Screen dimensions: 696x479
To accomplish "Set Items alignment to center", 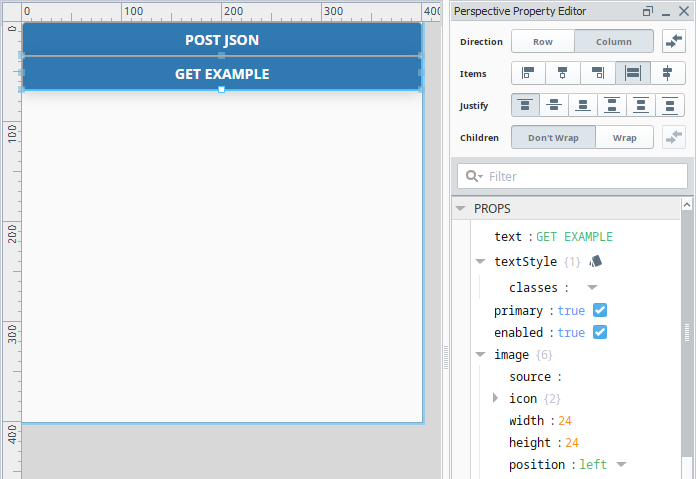I will pyautogui.click(x=562, y=73).
